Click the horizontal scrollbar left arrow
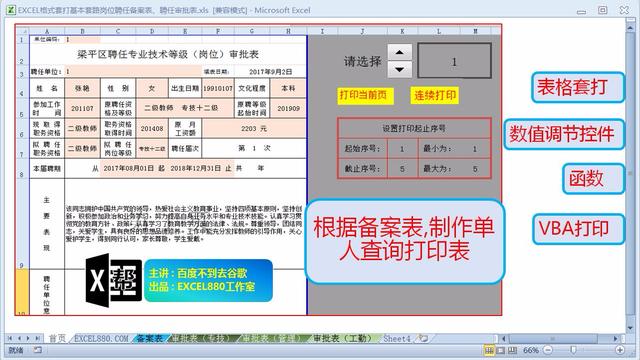 click(504, 338)
